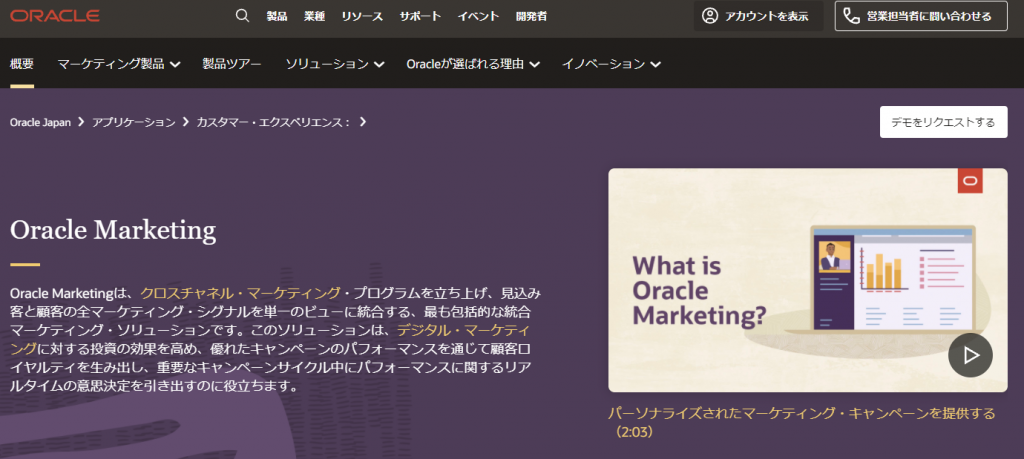Click the phone icon for sales contact
1024x459 pixels.
tap(852, 16)
